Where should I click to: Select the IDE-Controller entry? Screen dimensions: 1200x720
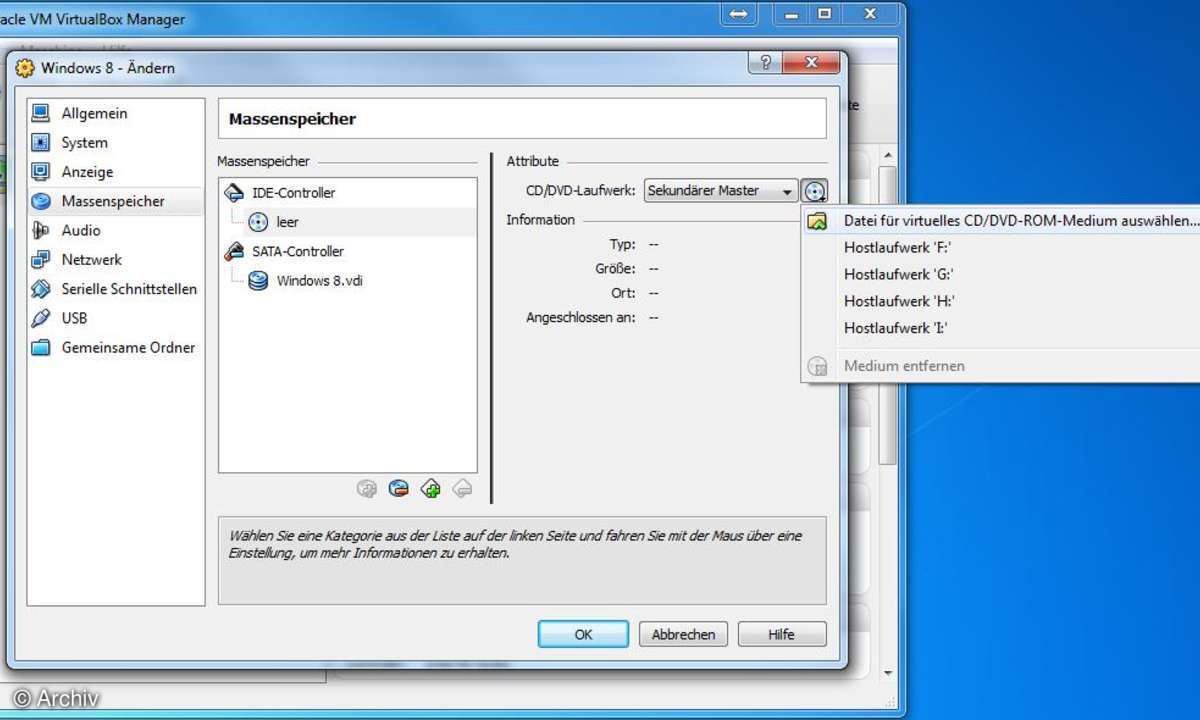coord(293,192)
